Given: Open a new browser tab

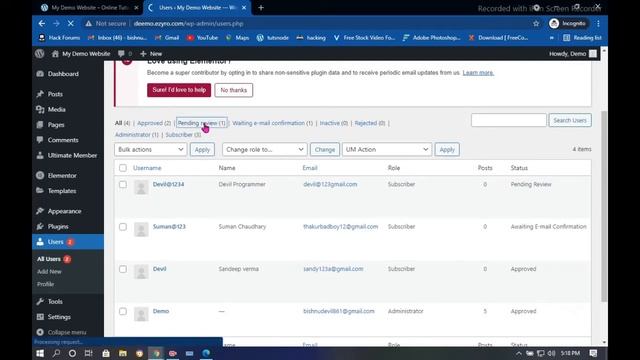Looking at the screenshot, I should pos(261,7).
